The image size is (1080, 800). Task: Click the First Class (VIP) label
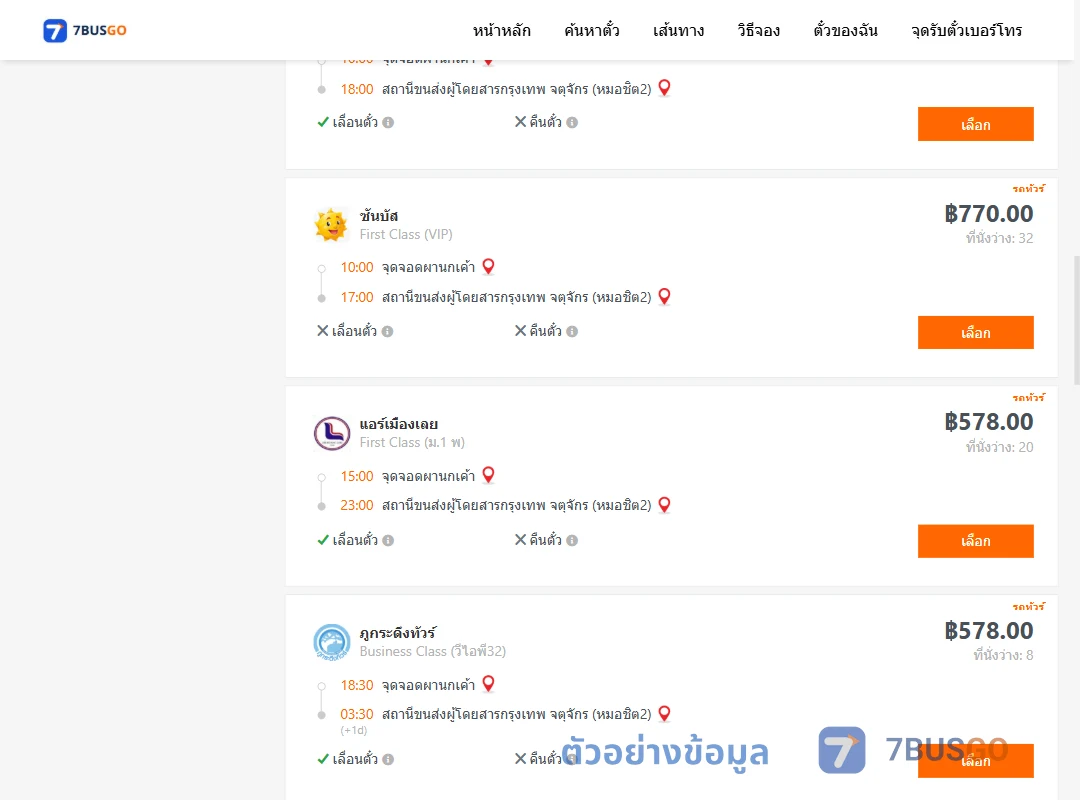[x=406, y=234]
